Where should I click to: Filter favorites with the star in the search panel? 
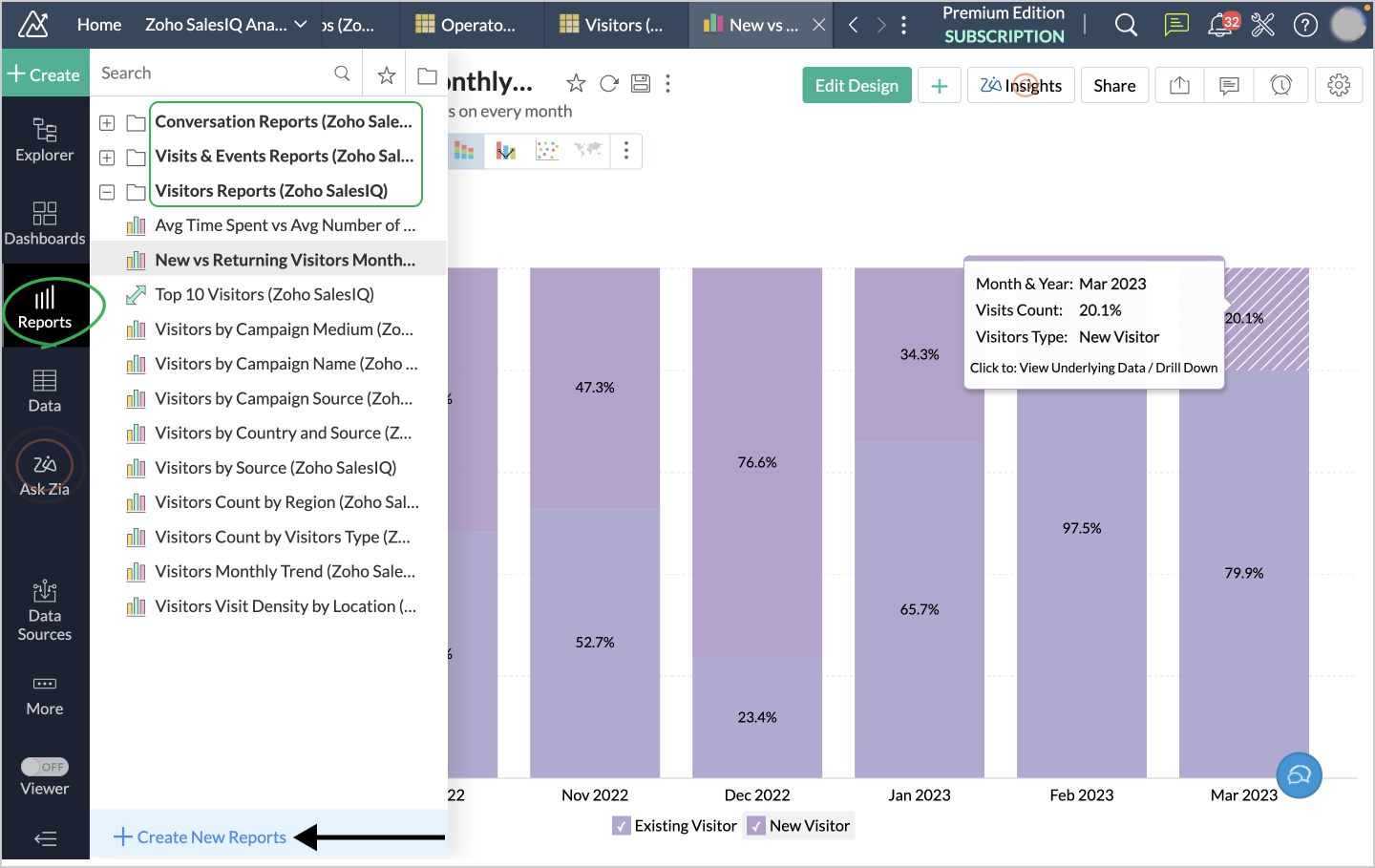pyautogui.click(x=387, y=74)
